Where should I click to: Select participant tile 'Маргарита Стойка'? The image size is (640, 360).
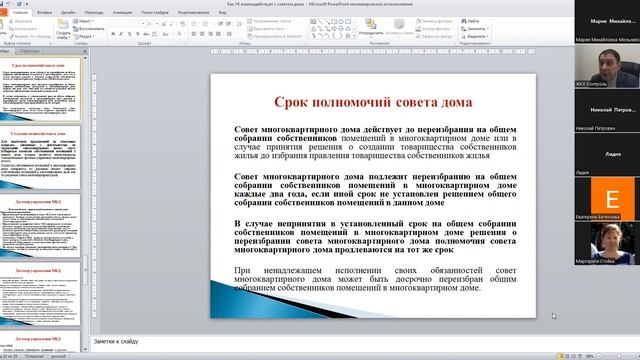[x=607, y=243]
